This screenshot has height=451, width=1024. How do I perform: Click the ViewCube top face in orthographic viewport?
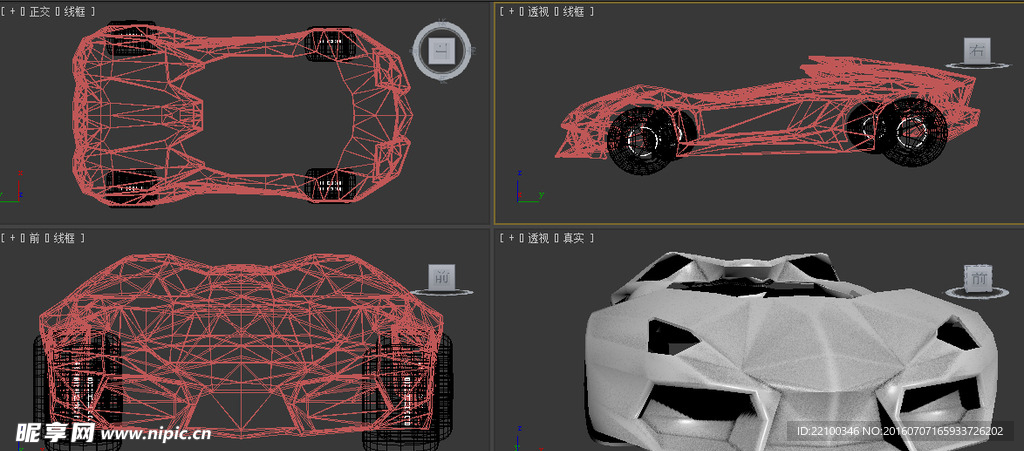click(x=442, y=50)
